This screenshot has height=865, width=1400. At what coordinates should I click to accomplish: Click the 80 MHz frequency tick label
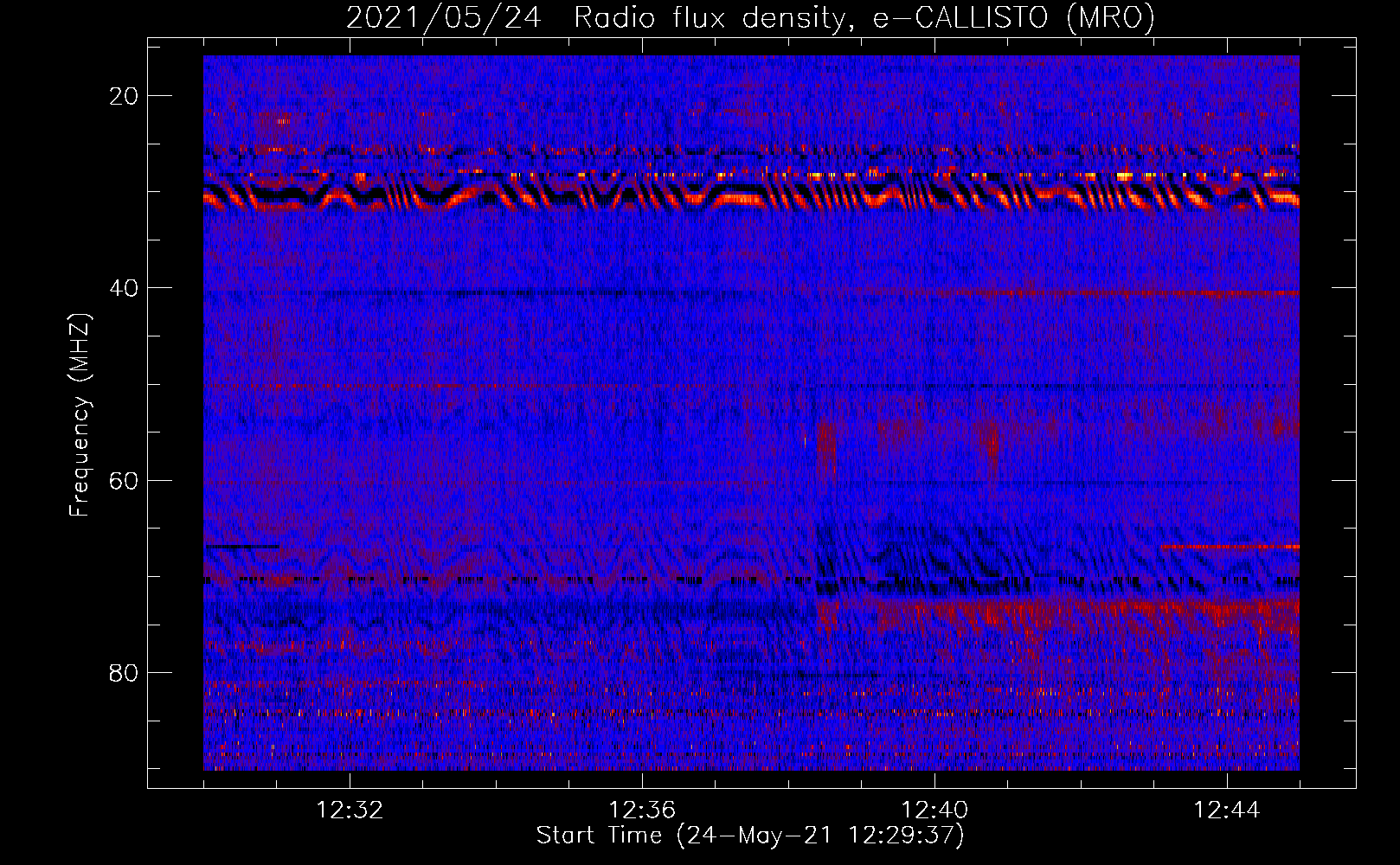click(124, 672)
